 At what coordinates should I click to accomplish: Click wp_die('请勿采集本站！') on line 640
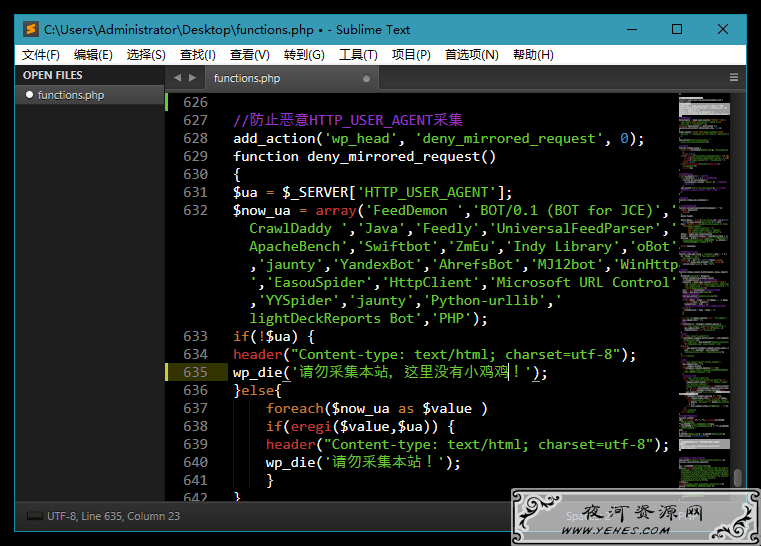click(363, 462)
